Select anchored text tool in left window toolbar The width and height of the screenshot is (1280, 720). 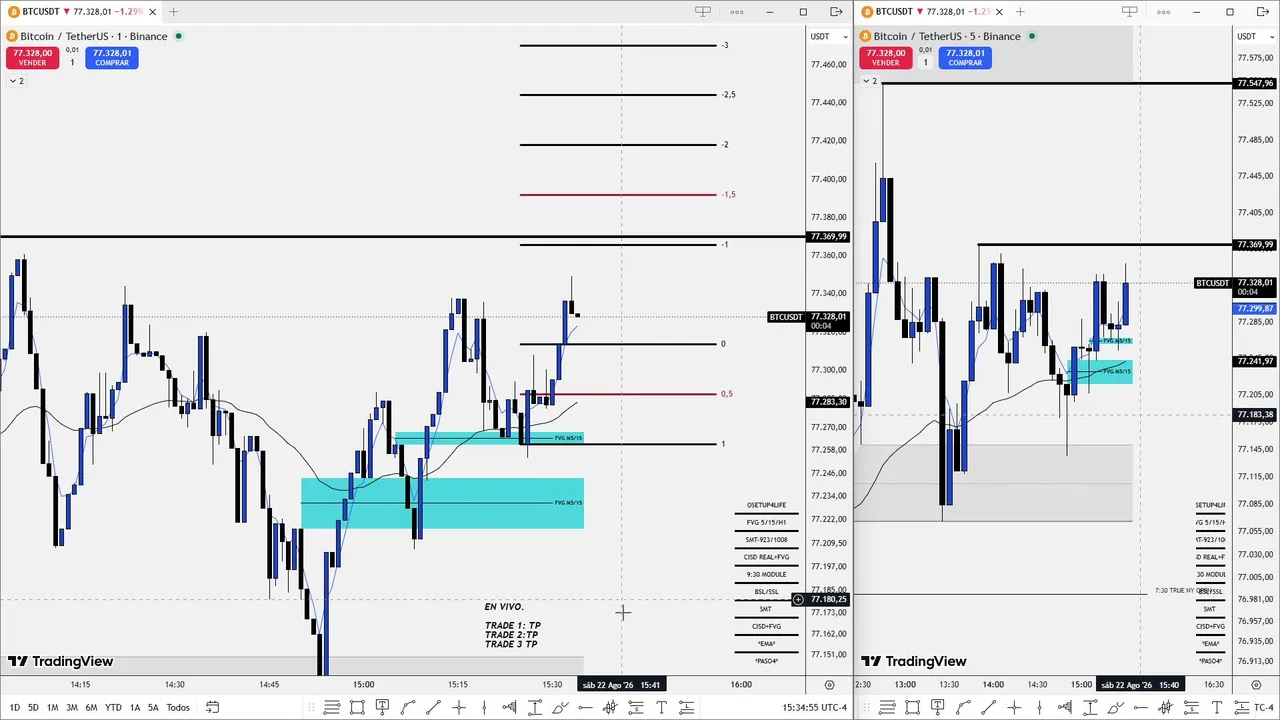pyautogui.click(x=382, y=708)
